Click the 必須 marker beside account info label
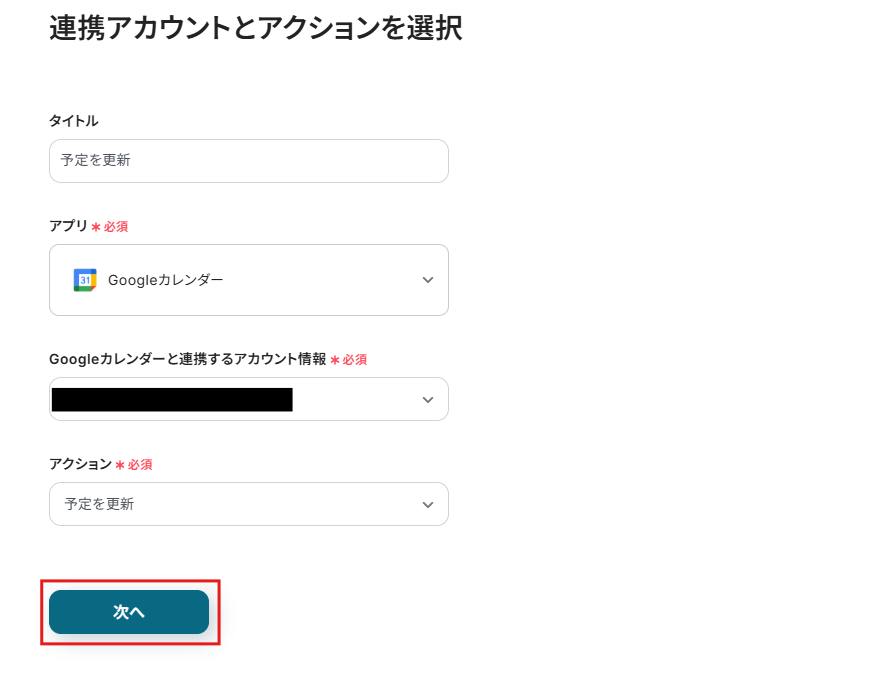The height and width of the screenshot is (676, 871). [355, 360]
